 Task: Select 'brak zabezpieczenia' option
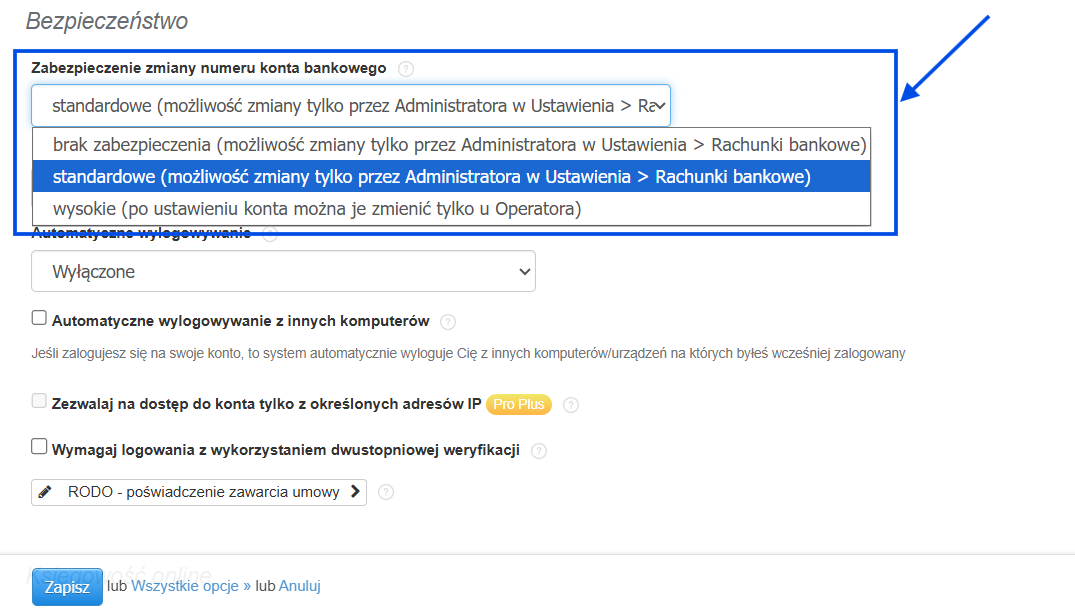click(x=451, y=145)
